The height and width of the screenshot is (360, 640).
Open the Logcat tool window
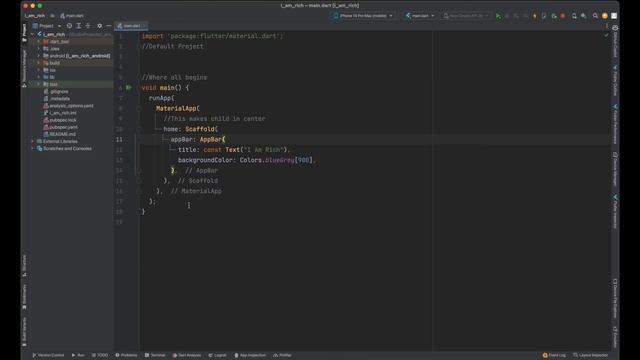(x=217, y=355)
